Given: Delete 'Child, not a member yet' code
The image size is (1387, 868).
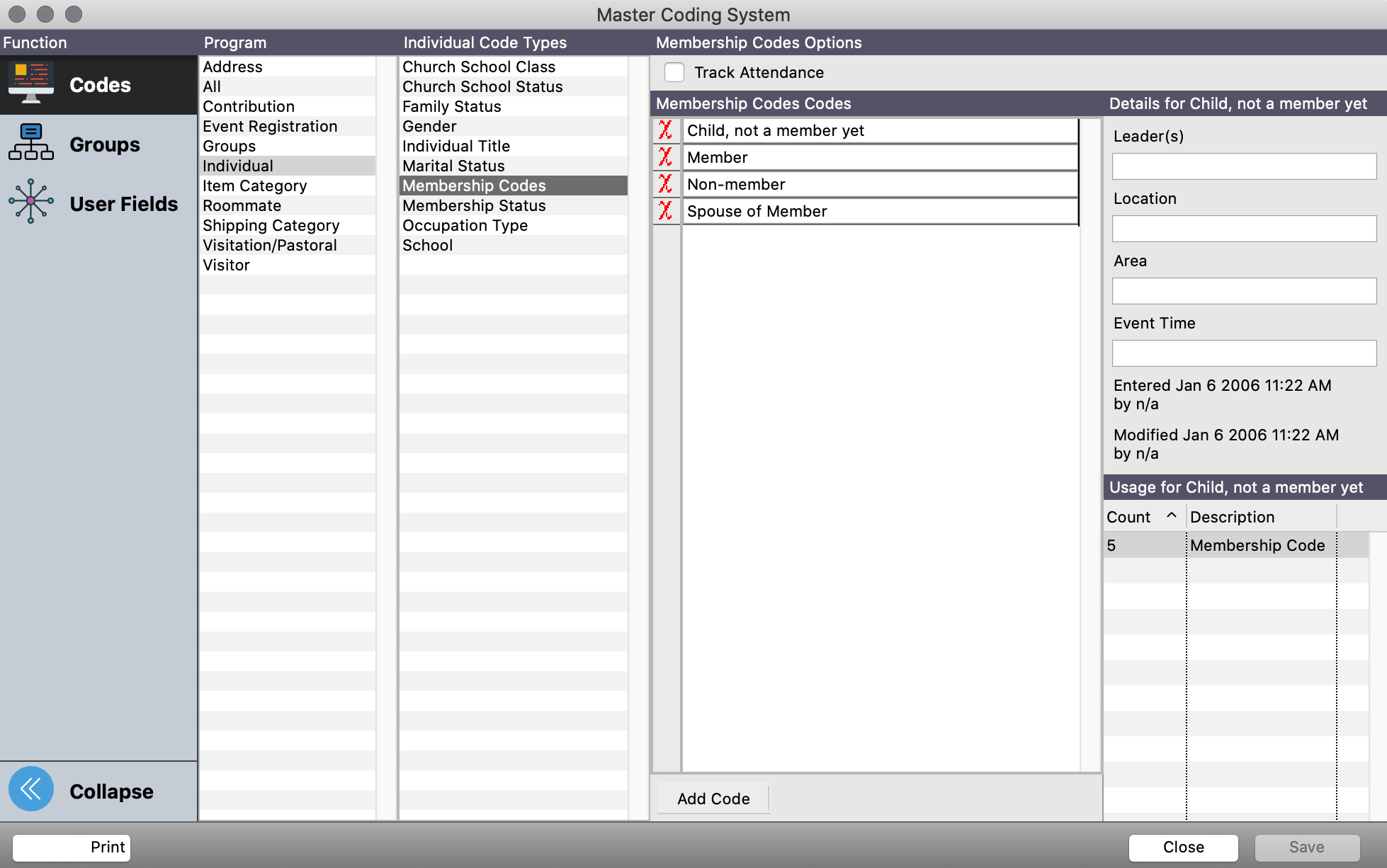Looking at the screenshot, I should [x=665, y=130].
